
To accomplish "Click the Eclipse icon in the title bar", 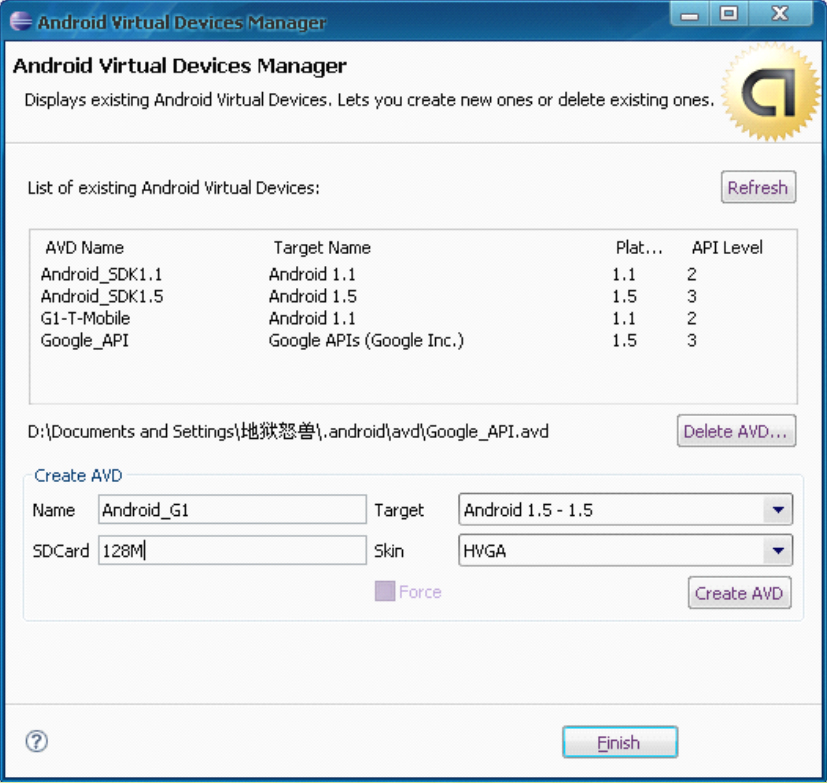I will coord(21,21).
